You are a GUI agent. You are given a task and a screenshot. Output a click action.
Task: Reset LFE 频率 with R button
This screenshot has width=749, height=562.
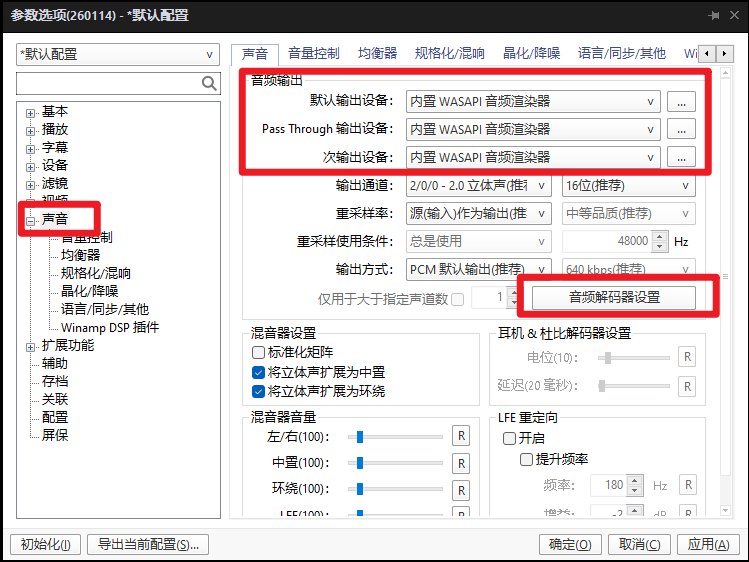coord(688,485)
